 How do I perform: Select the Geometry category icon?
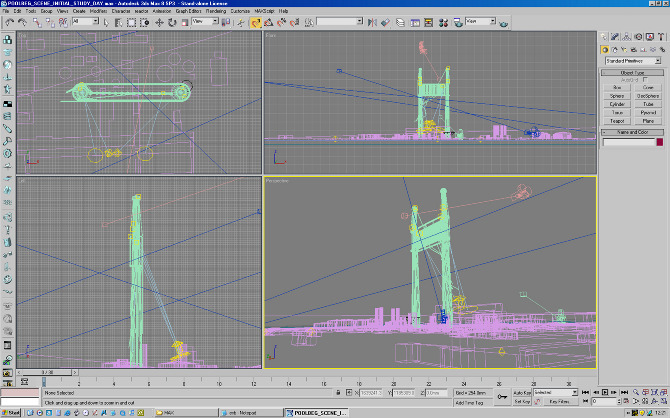click(606, 49)
